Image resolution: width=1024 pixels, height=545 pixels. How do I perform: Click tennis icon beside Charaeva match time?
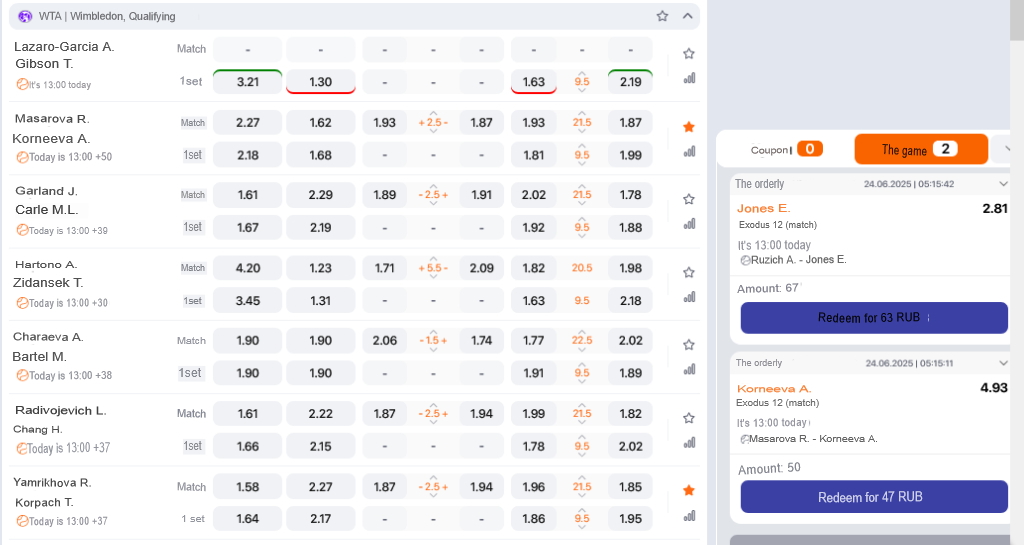coord(22,375)
